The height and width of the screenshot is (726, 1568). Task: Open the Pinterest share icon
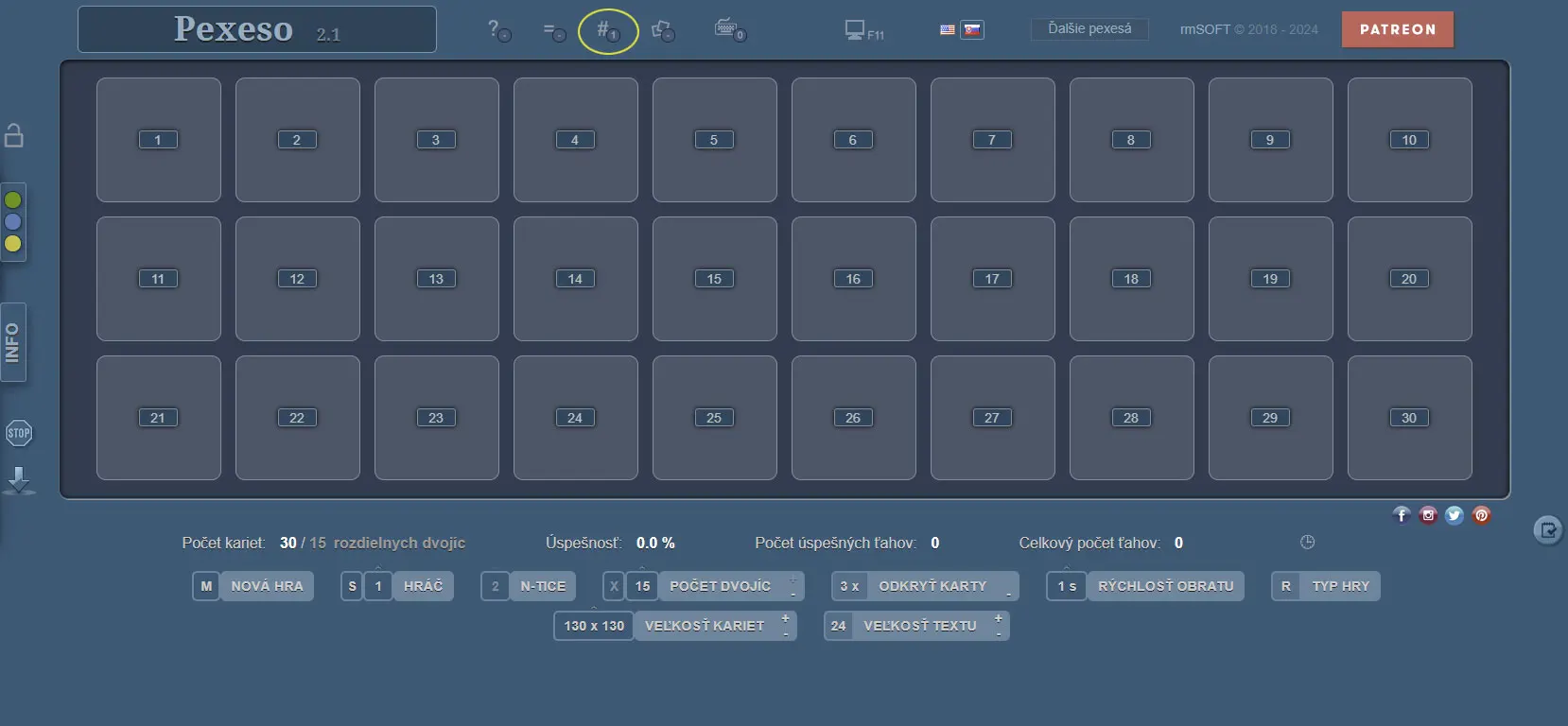[1481, 515]
